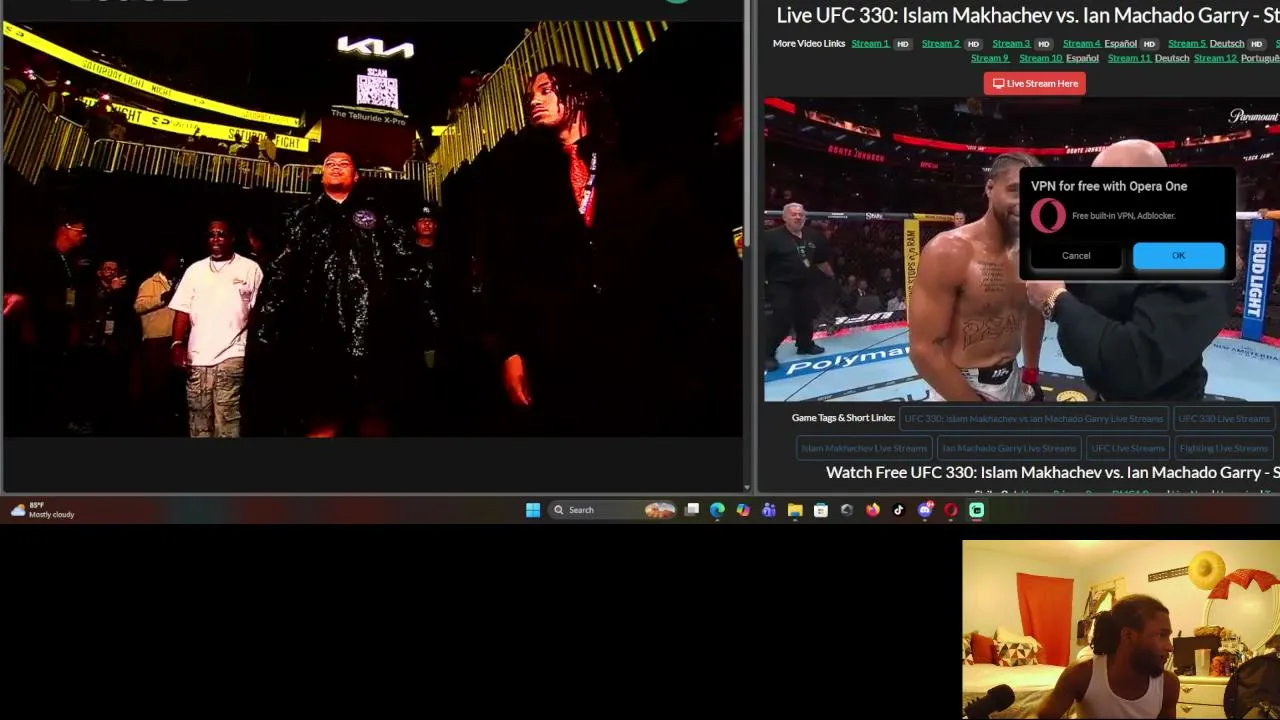The height and width of the screenshot is (720, 1280).
Task: Open the green streaming app in the taskbar
Action: point(977,510)
